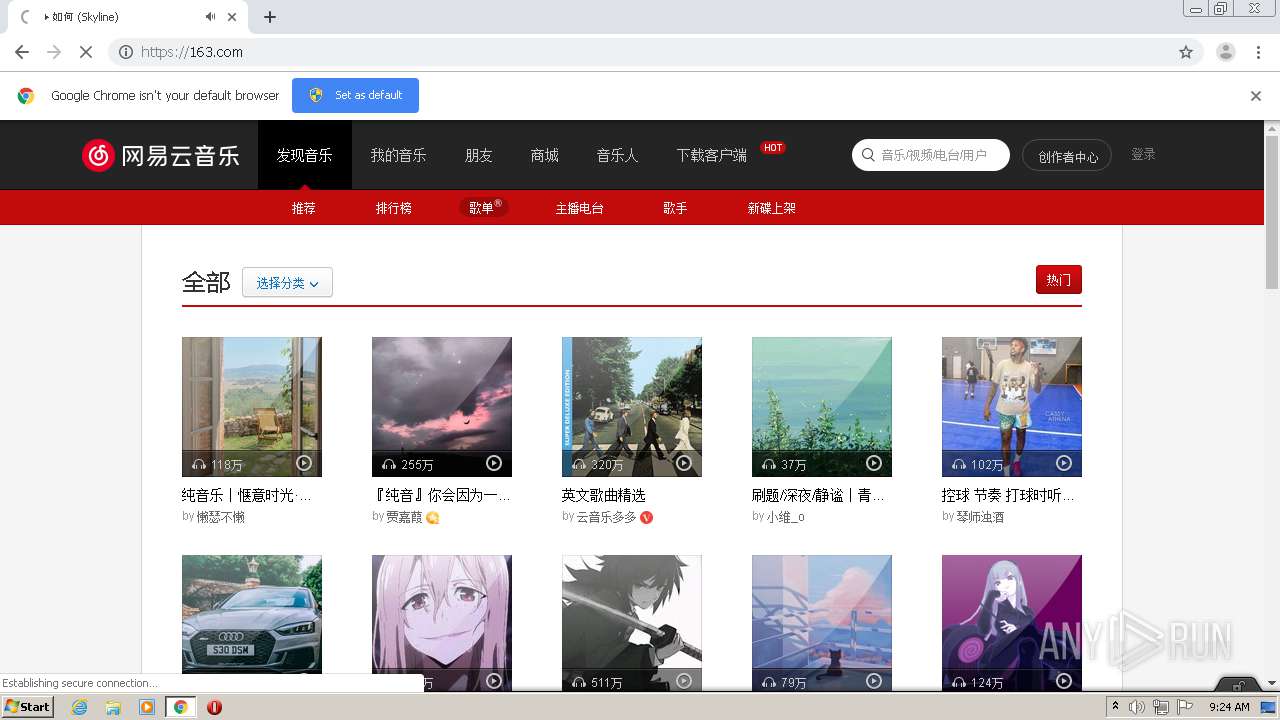Open playlist title 控球 节奏 打球时听
1280x720 pixels.
point(1008,495)
